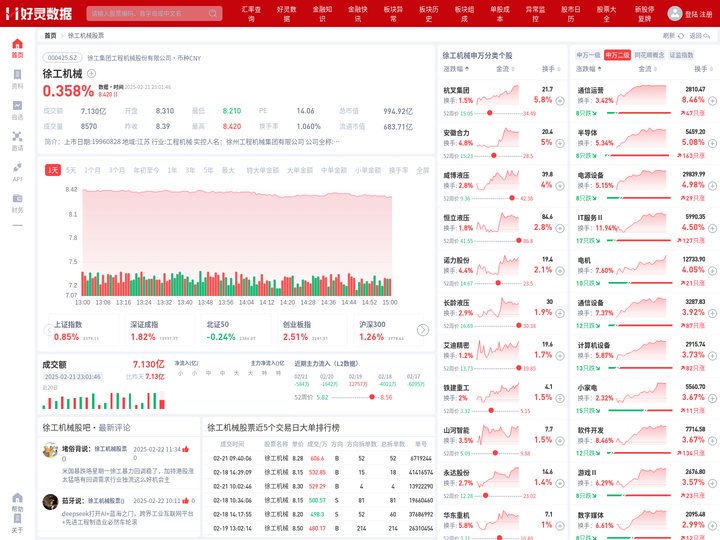720x540 pixels.
Task: Add 杭叉集团 using its plus icon
Action: click(560, 101)
